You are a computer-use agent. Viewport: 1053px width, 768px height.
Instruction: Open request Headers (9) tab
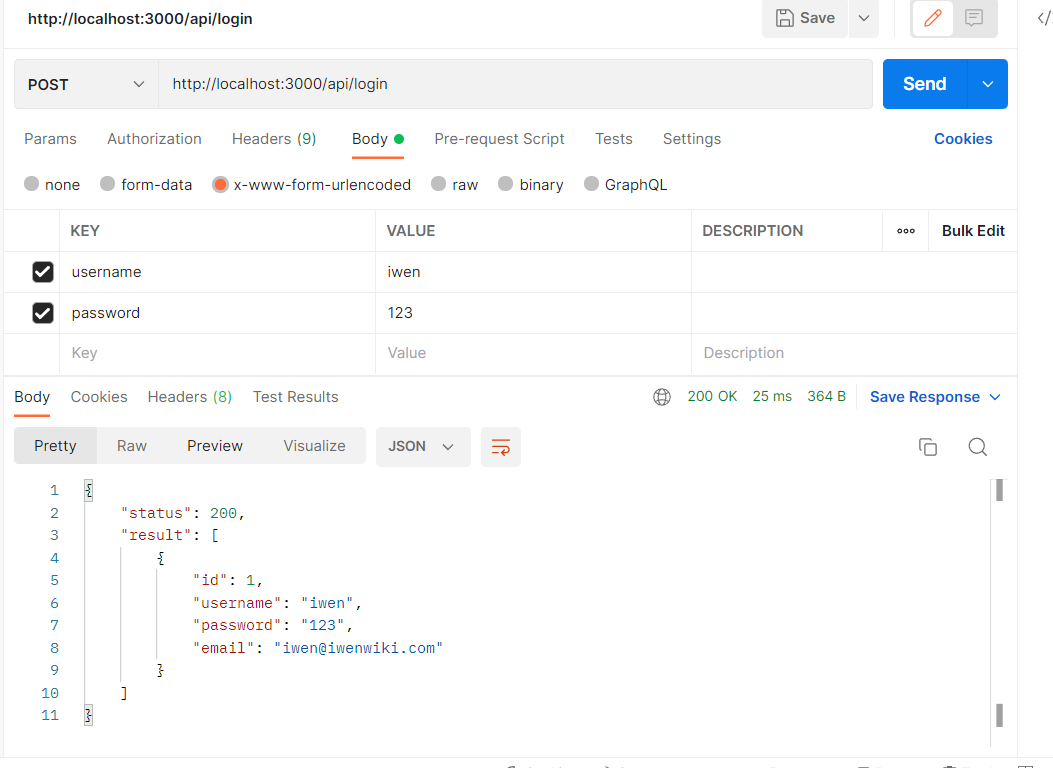click(274, 139)
